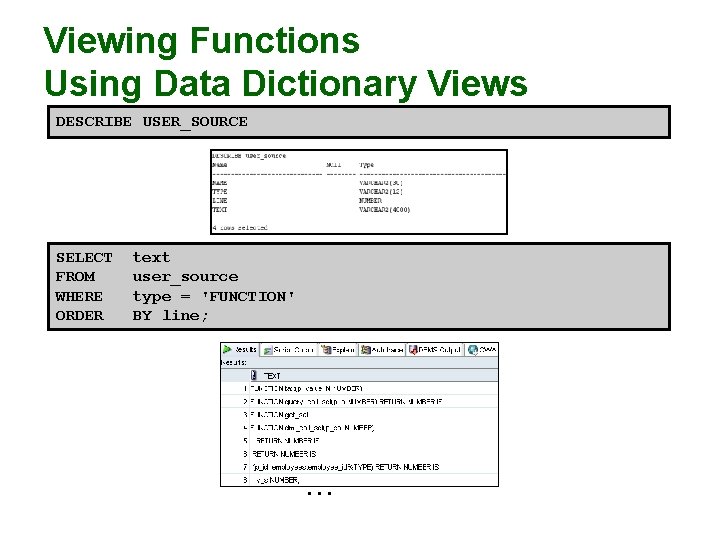Screen dimensions: 720x540
Task: Click the OWA globe tab icon
Action: (x=472, y=350)
